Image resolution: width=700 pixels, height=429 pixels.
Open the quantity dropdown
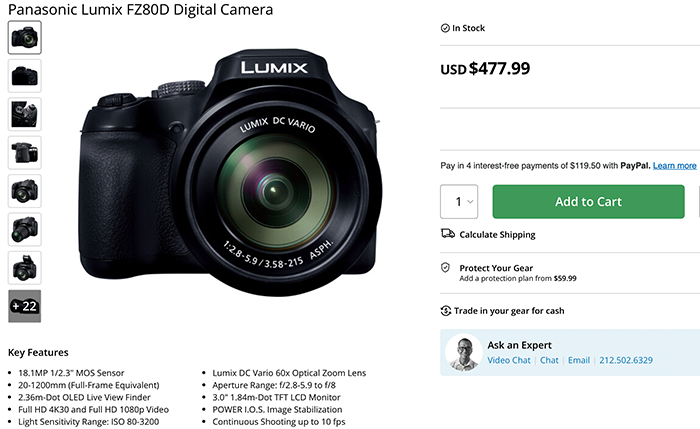click(459, 201)
